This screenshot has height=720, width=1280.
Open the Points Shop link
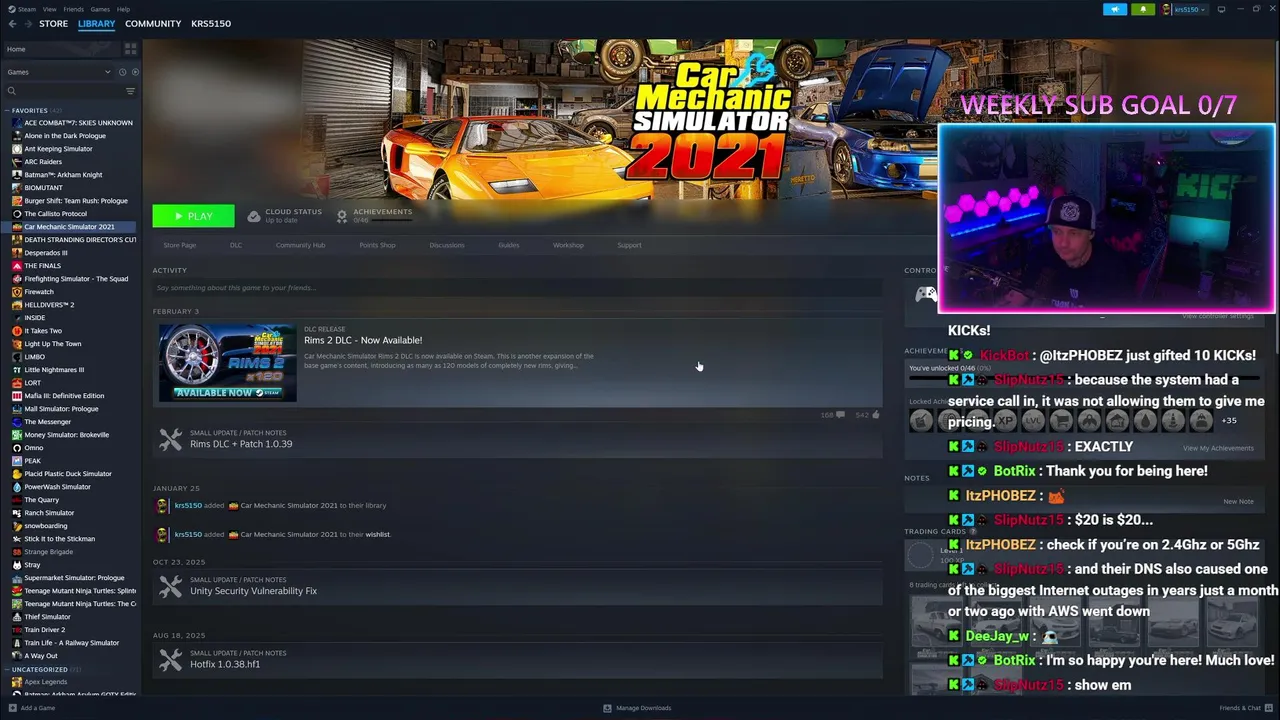point(377,245)
